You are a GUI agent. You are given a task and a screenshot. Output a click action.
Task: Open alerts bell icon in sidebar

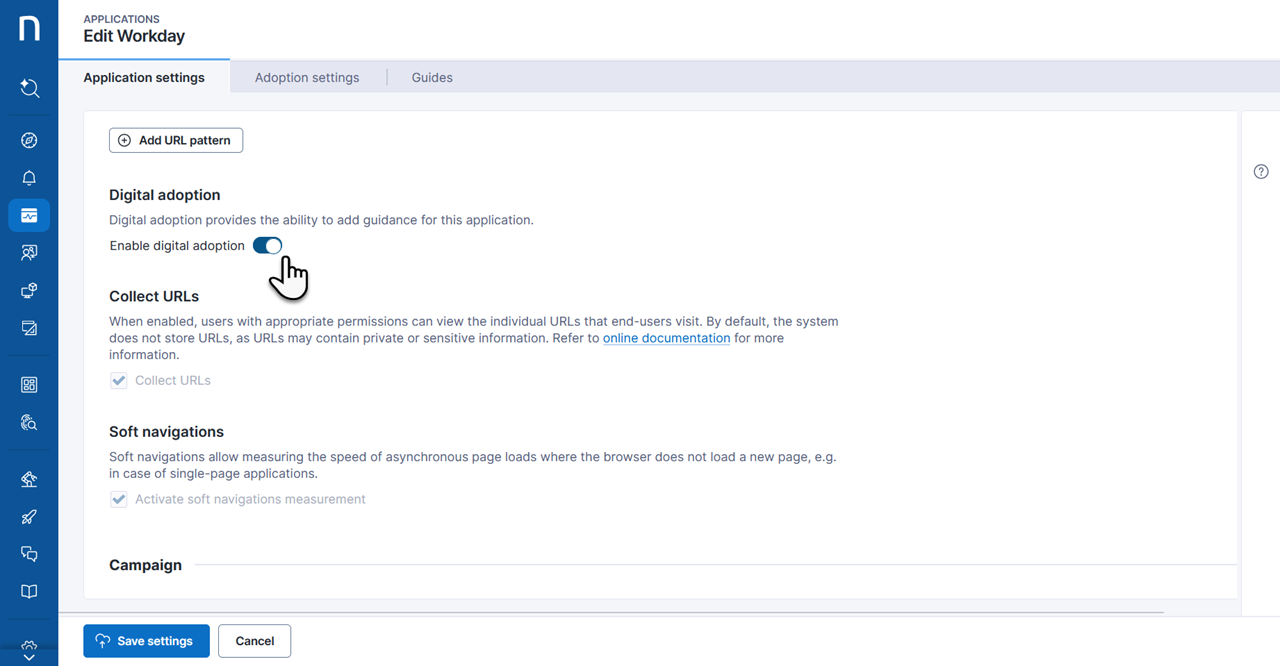pos(29,178)
